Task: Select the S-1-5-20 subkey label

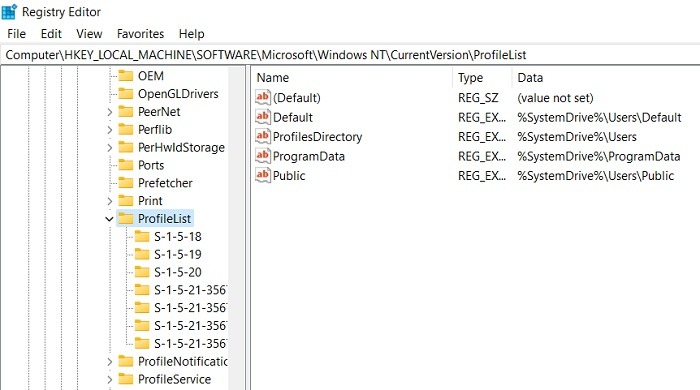Action: click(178, 272)
